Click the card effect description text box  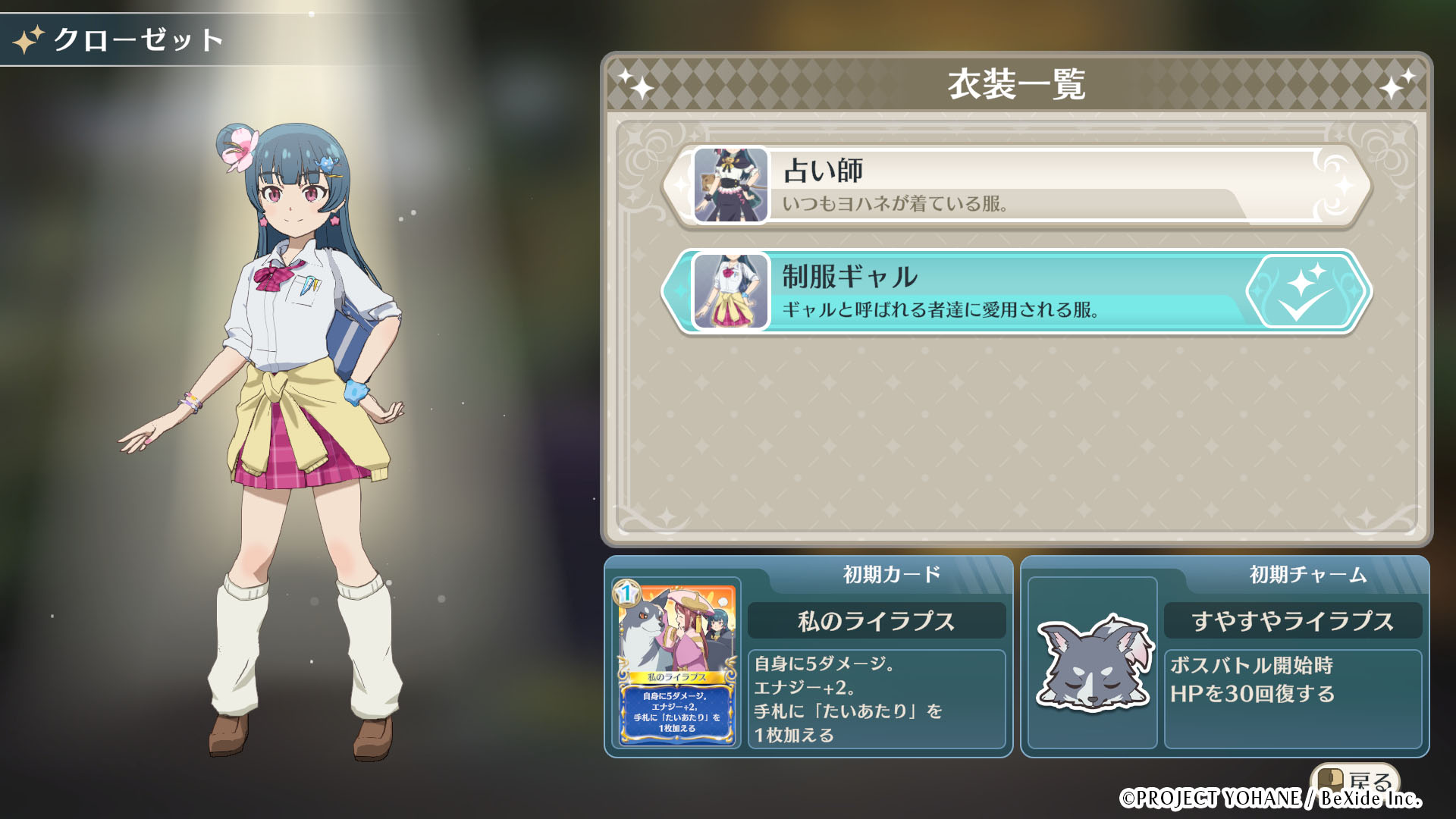pos(877,699)
